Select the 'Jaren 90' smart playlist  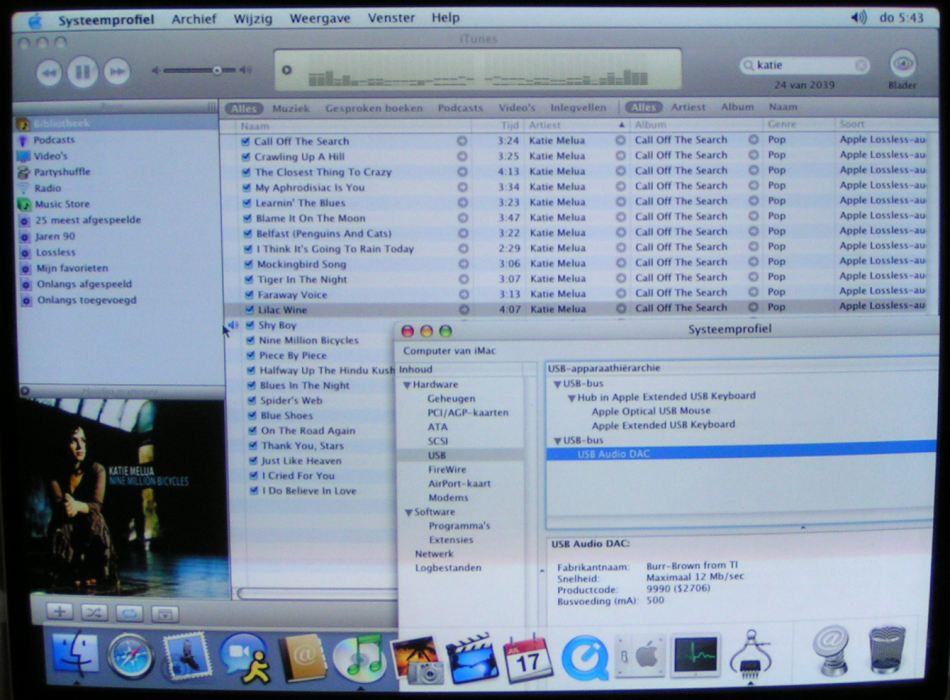click(x=55, y=236)
